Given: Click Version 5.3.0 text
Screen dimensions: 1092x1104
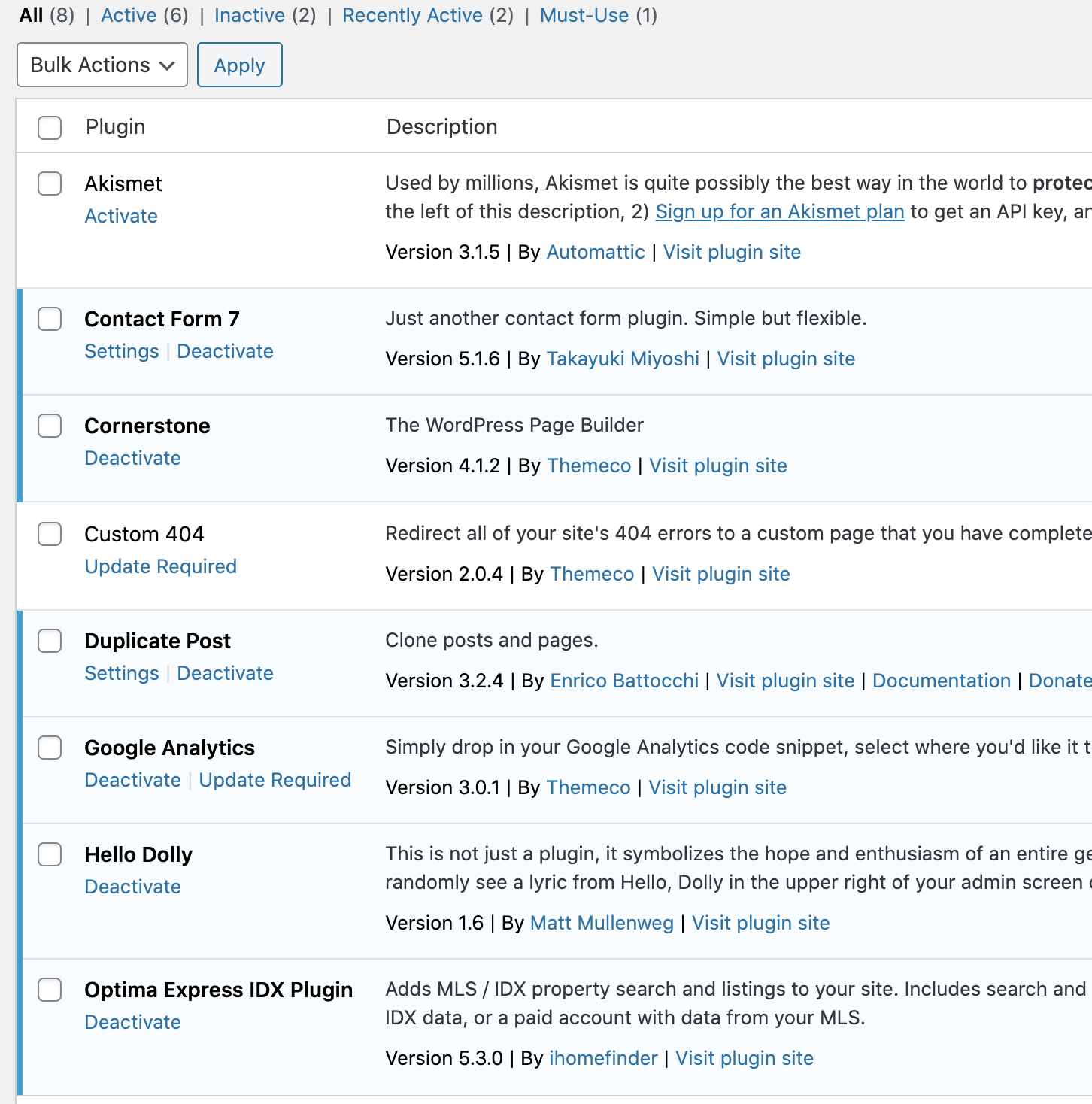Looking at the screenshot, I should pyautogui.click(x=444, y=1058).
